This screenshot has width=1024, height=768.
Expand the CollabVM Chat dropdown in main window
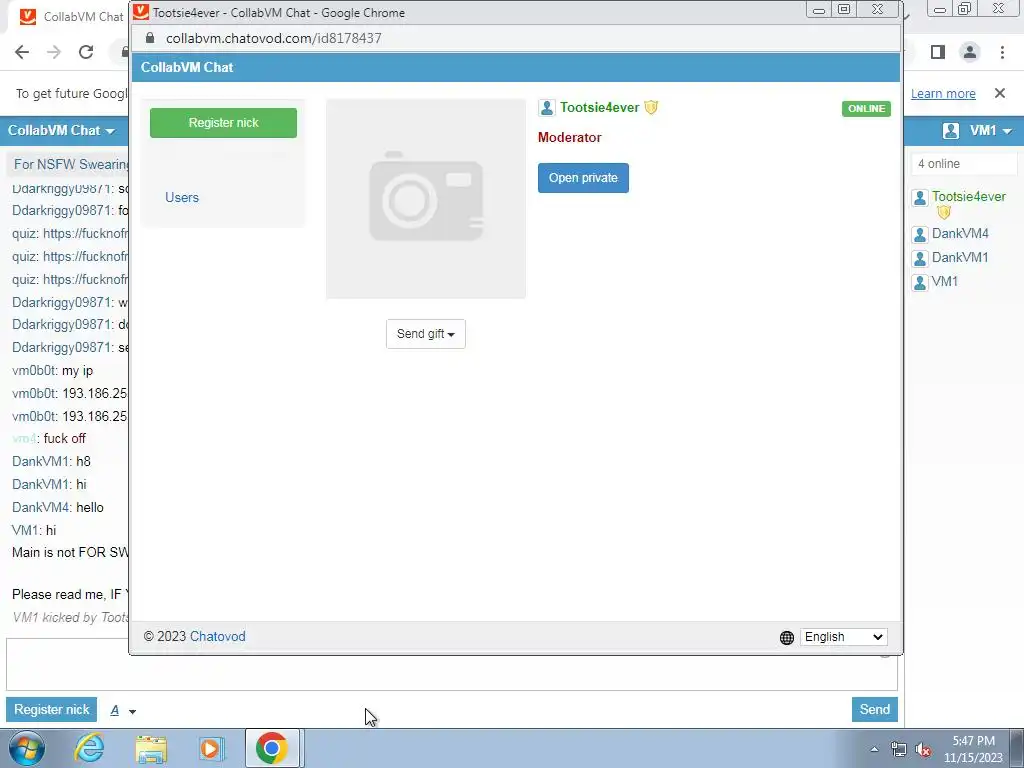61,131
